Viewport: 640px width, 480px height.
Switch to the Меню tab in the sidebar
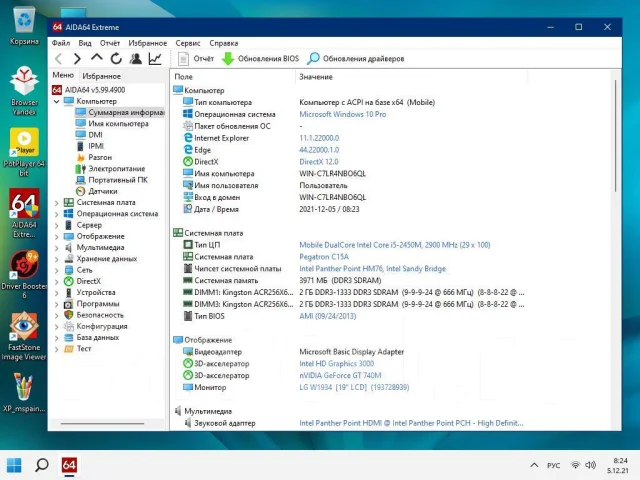63,75
